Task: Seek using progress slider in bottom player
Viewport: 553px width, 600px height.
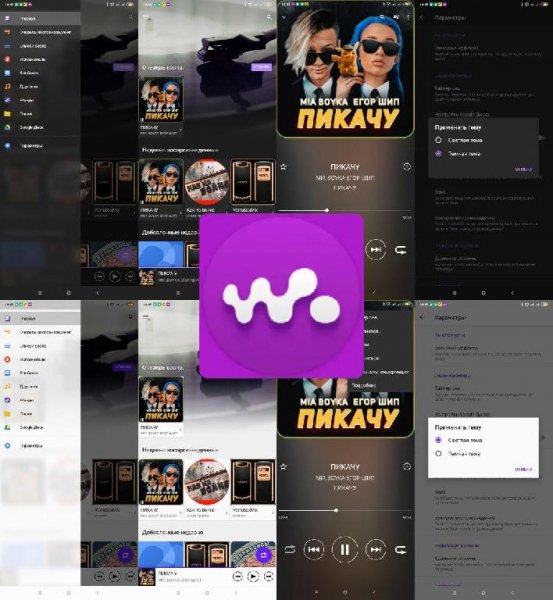Action: [345, 510]
